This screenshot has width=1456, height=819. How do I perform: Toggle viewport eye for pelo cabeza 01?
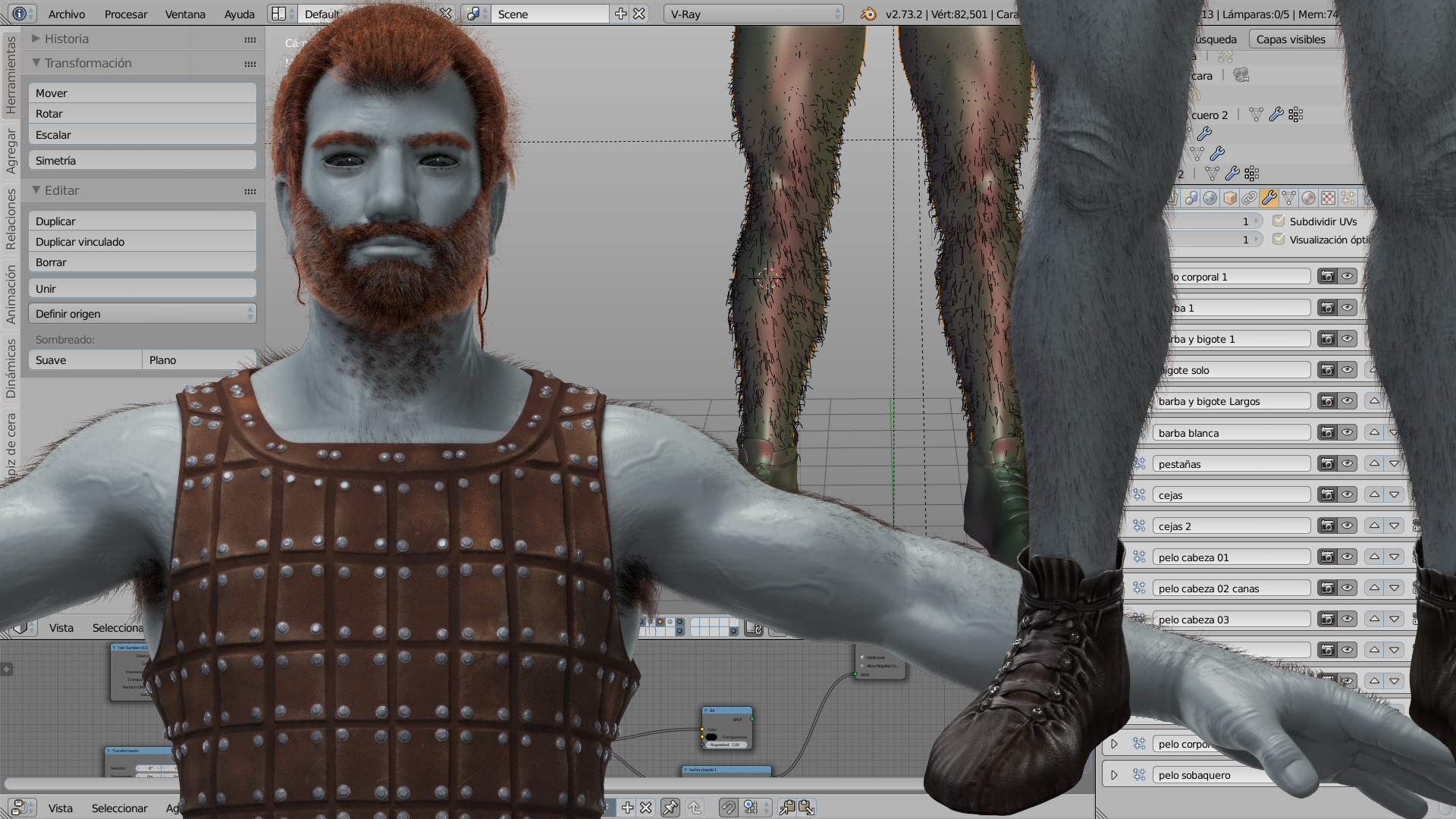[1347, 557]
